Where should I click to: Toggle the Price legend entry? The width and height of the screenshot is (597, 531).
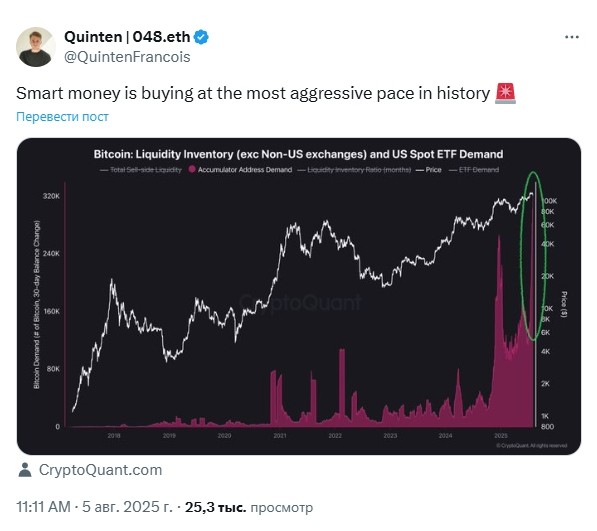click(429, 170)
